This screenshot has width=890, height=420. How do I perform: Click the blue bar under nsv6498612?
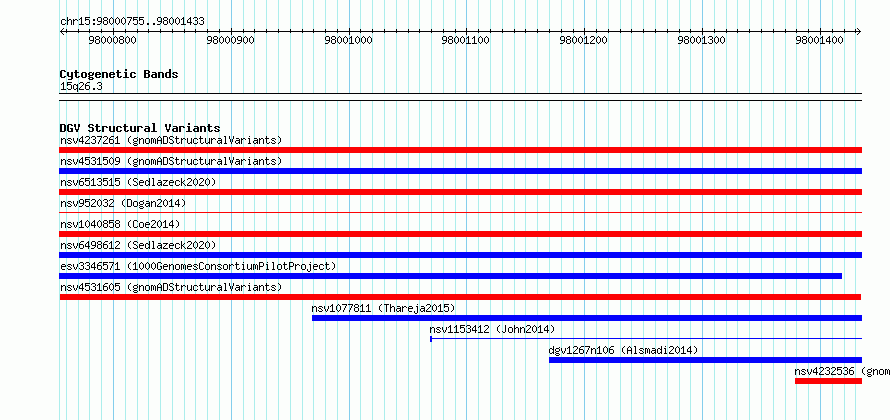coord(460,255)
